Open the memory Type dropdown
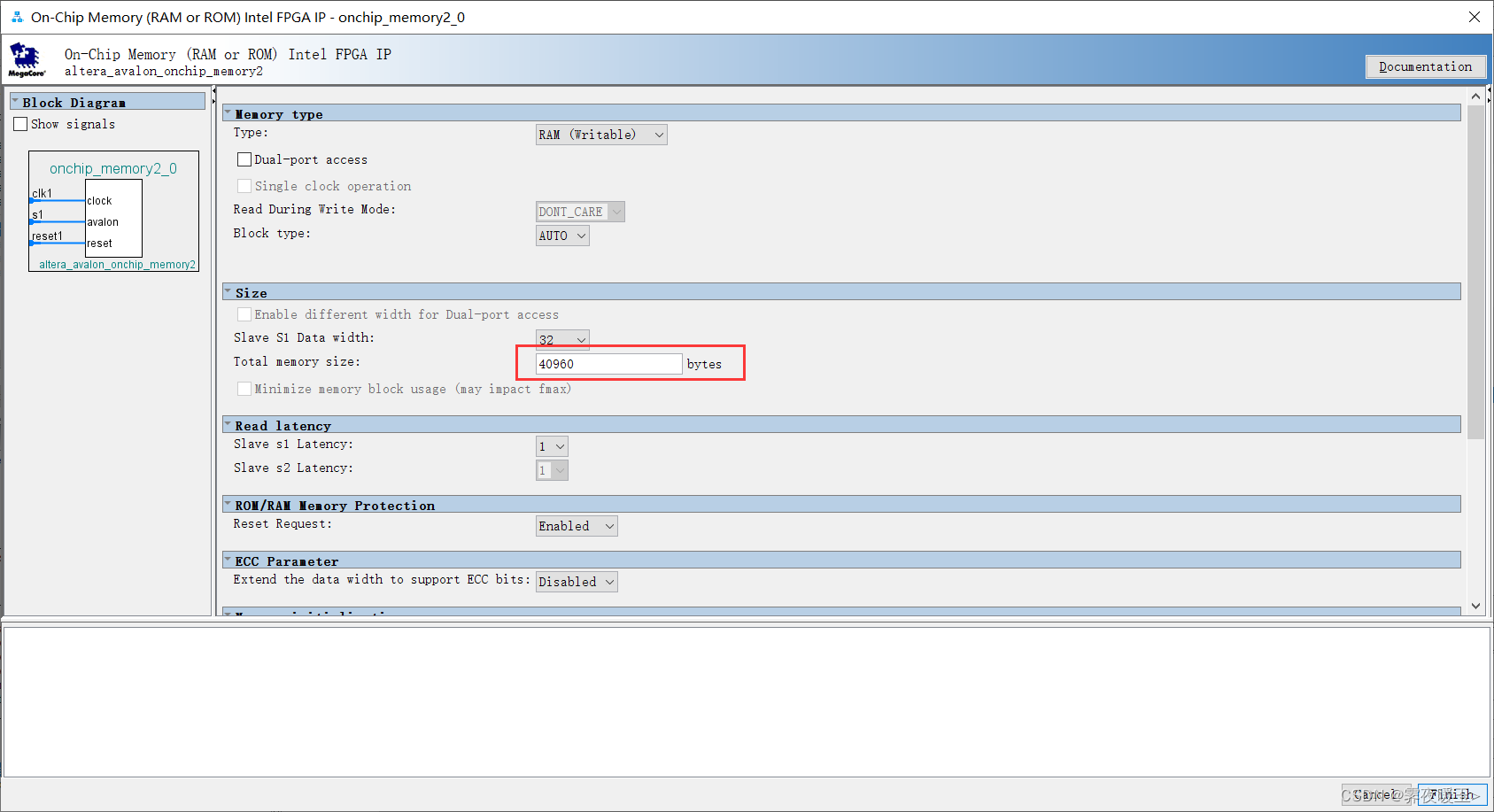Screen dimensions: 1494x812 click(x=601, y=135)
